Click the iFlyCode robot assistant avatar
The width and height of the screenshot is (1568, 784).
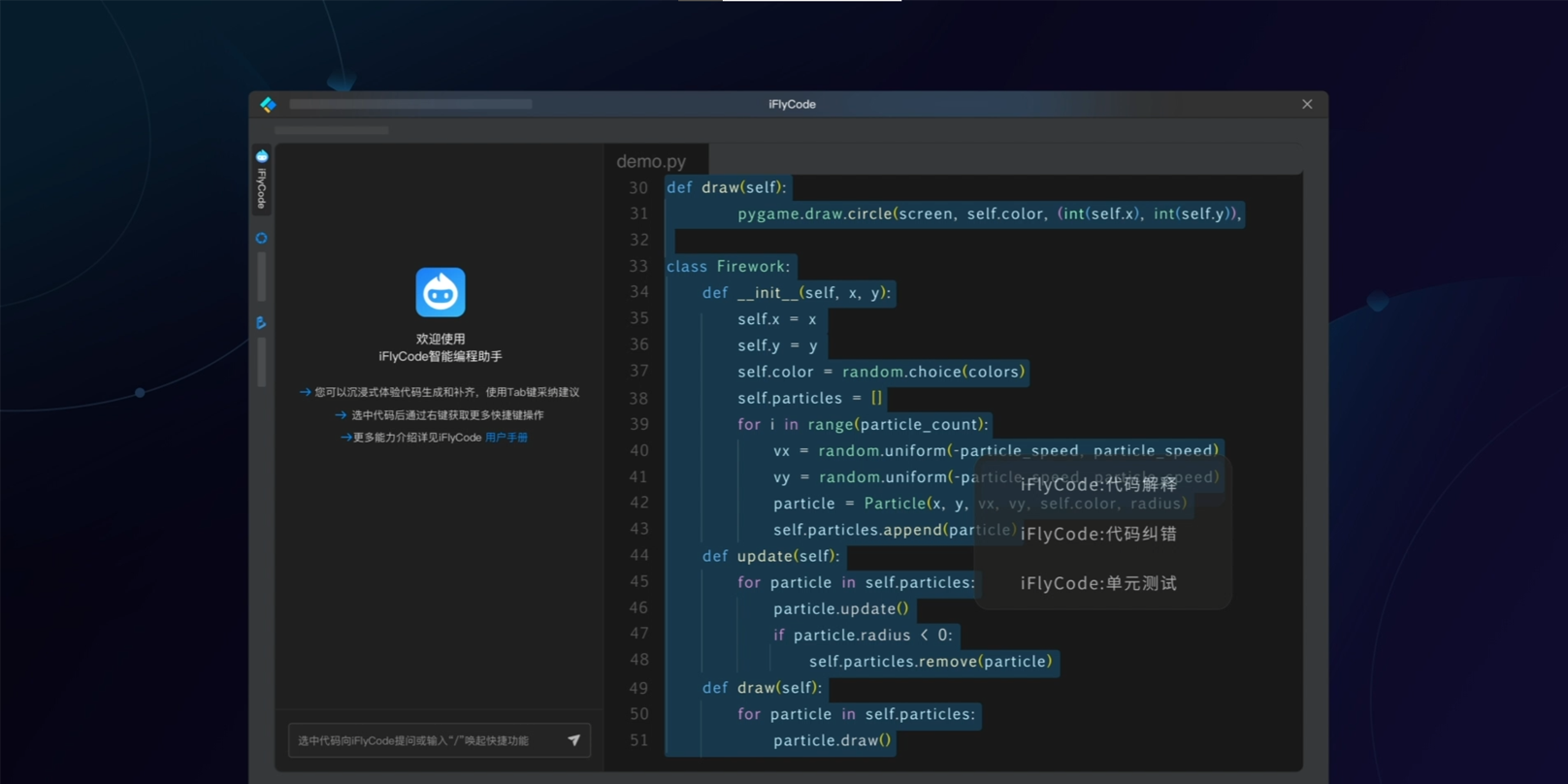tap(441, 292)
